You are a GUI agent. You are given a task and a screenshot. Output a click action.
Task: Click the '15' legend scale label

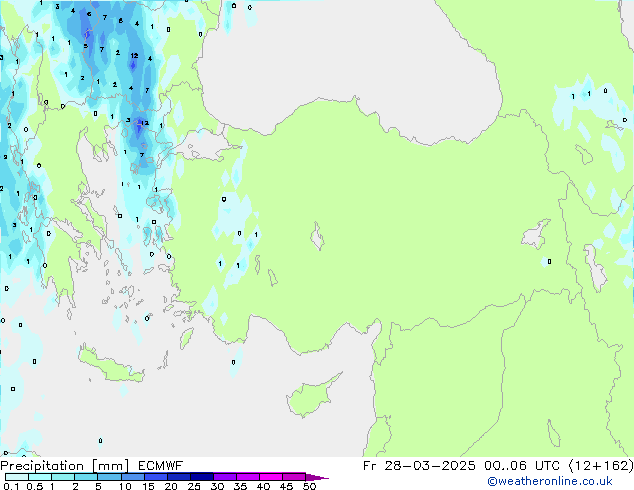coord(148,486)
